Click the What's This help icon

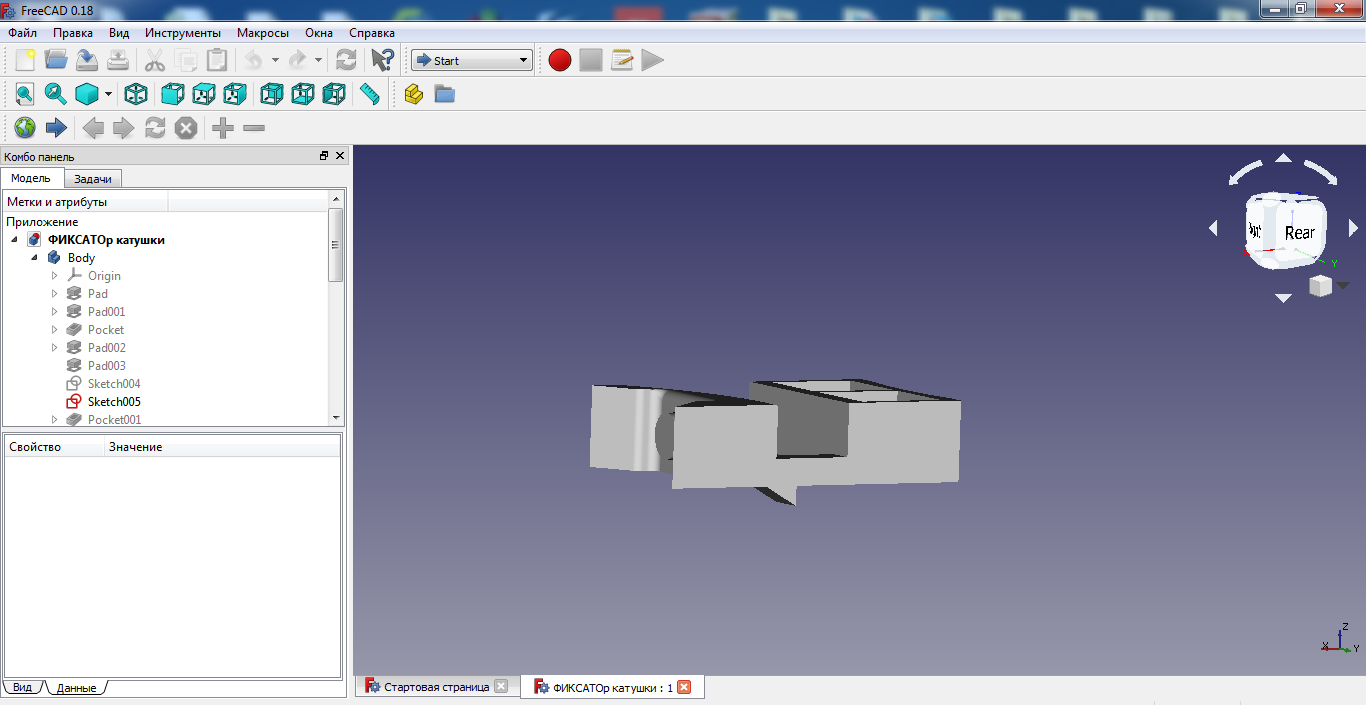tap(382, 61)
